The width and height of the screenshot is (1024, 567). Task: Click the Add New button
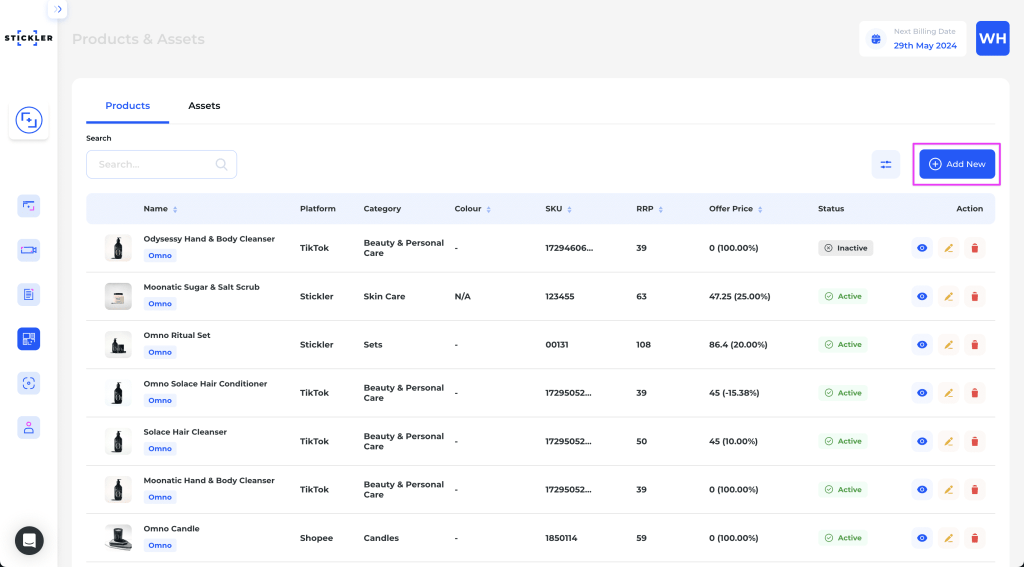coord(957,164)
